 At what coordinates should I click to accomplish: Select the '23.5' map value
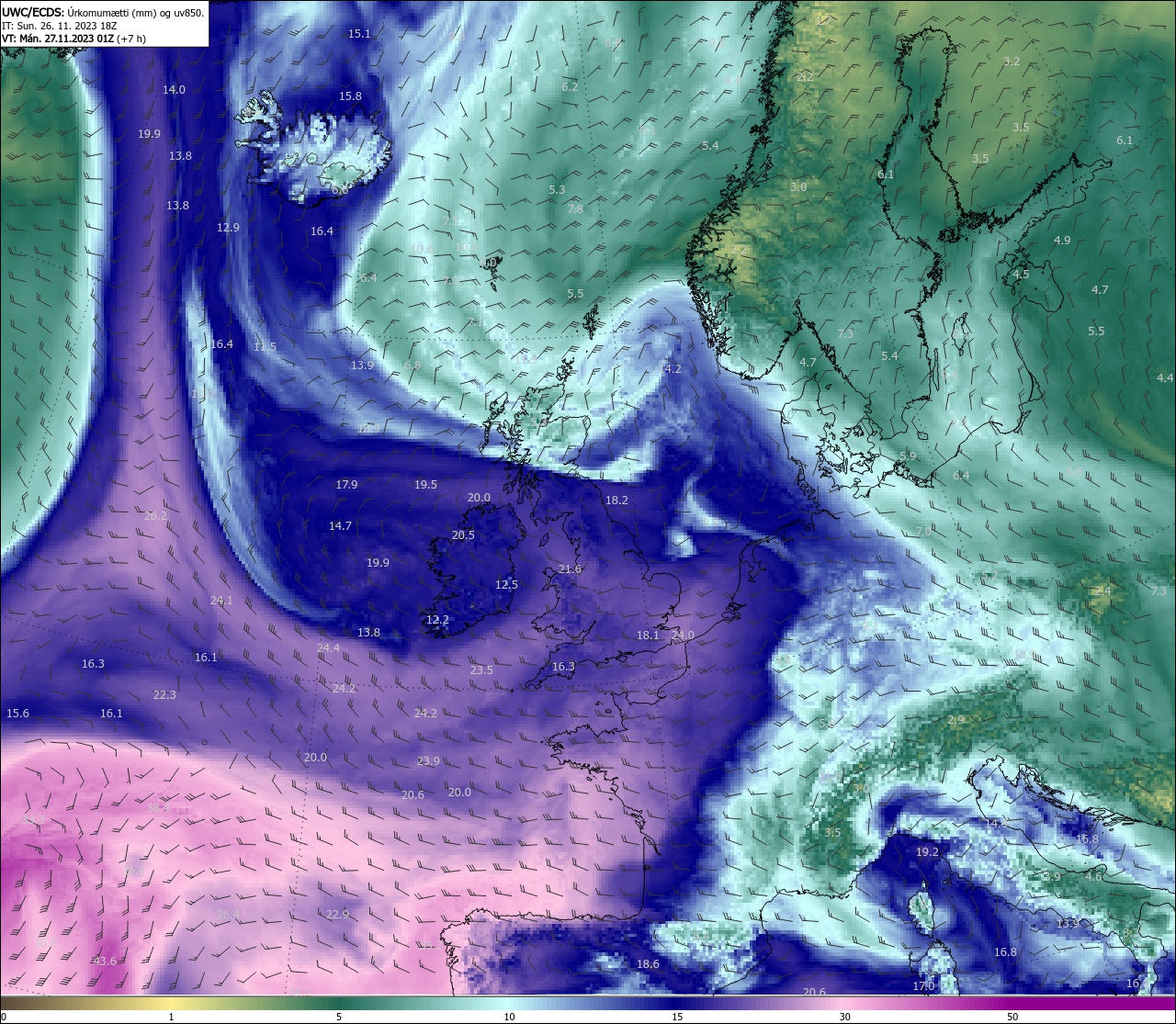pyautogui.click(x=481, y=670)
